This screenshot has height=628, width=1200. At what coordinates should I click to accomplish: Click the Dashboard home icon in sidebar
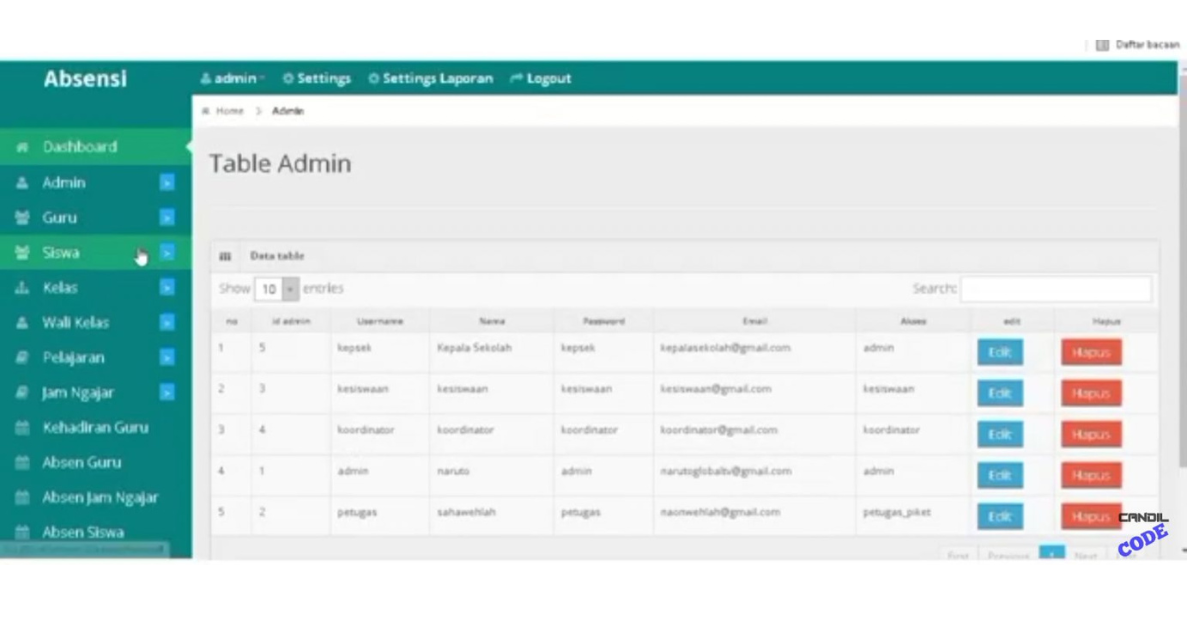22,148
